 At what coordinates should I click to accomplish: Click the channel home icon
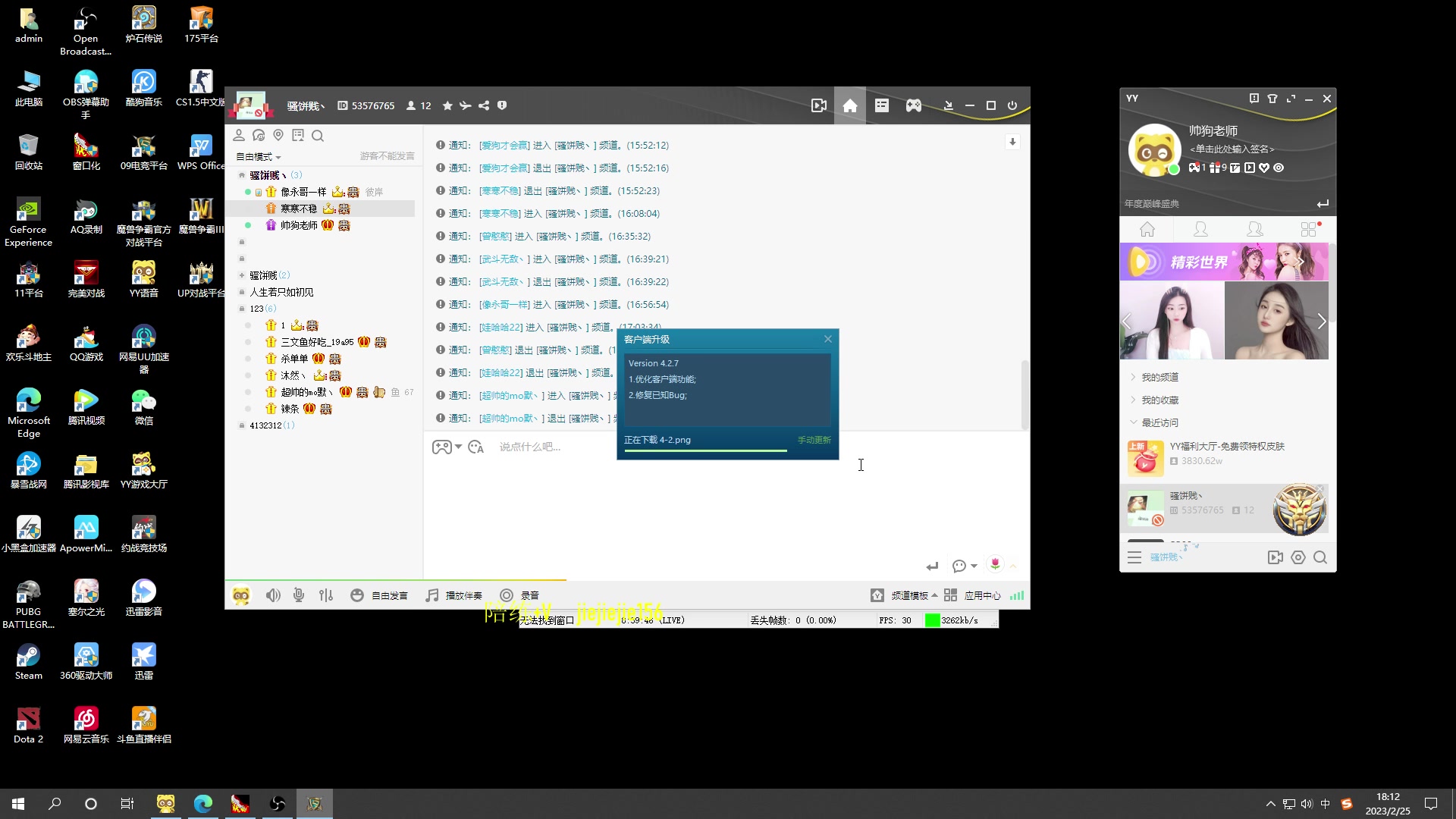850,105
